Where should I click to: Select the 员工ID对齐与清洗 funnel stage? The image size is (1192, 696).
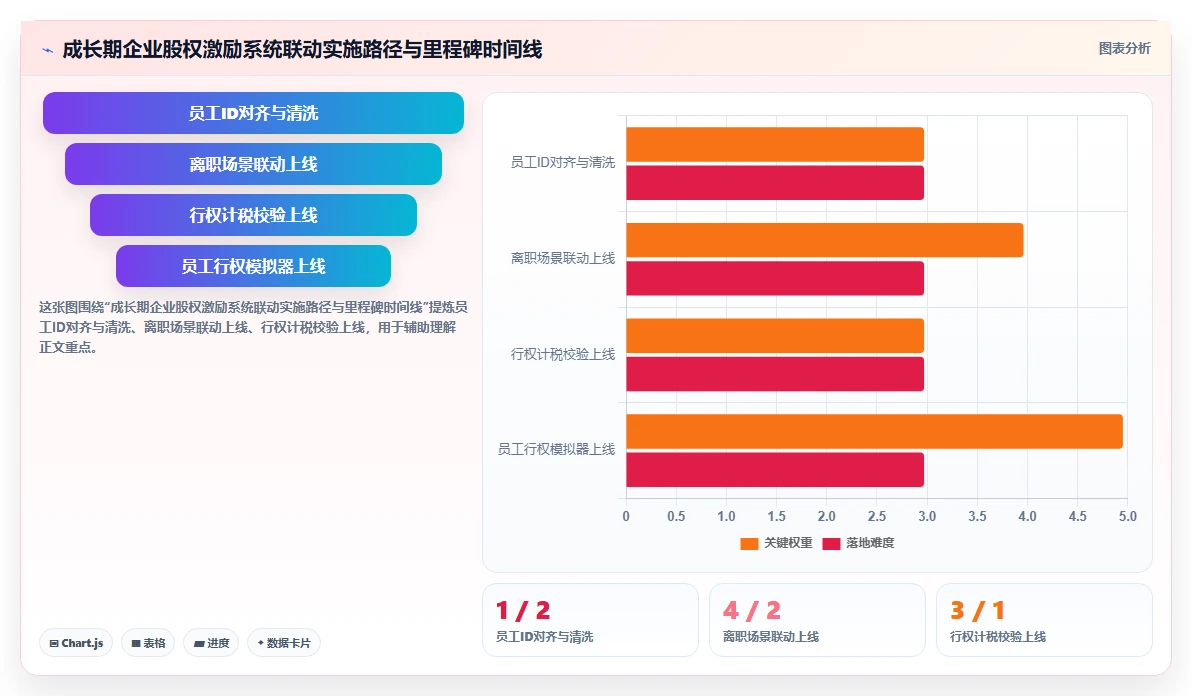click(253, 113)
